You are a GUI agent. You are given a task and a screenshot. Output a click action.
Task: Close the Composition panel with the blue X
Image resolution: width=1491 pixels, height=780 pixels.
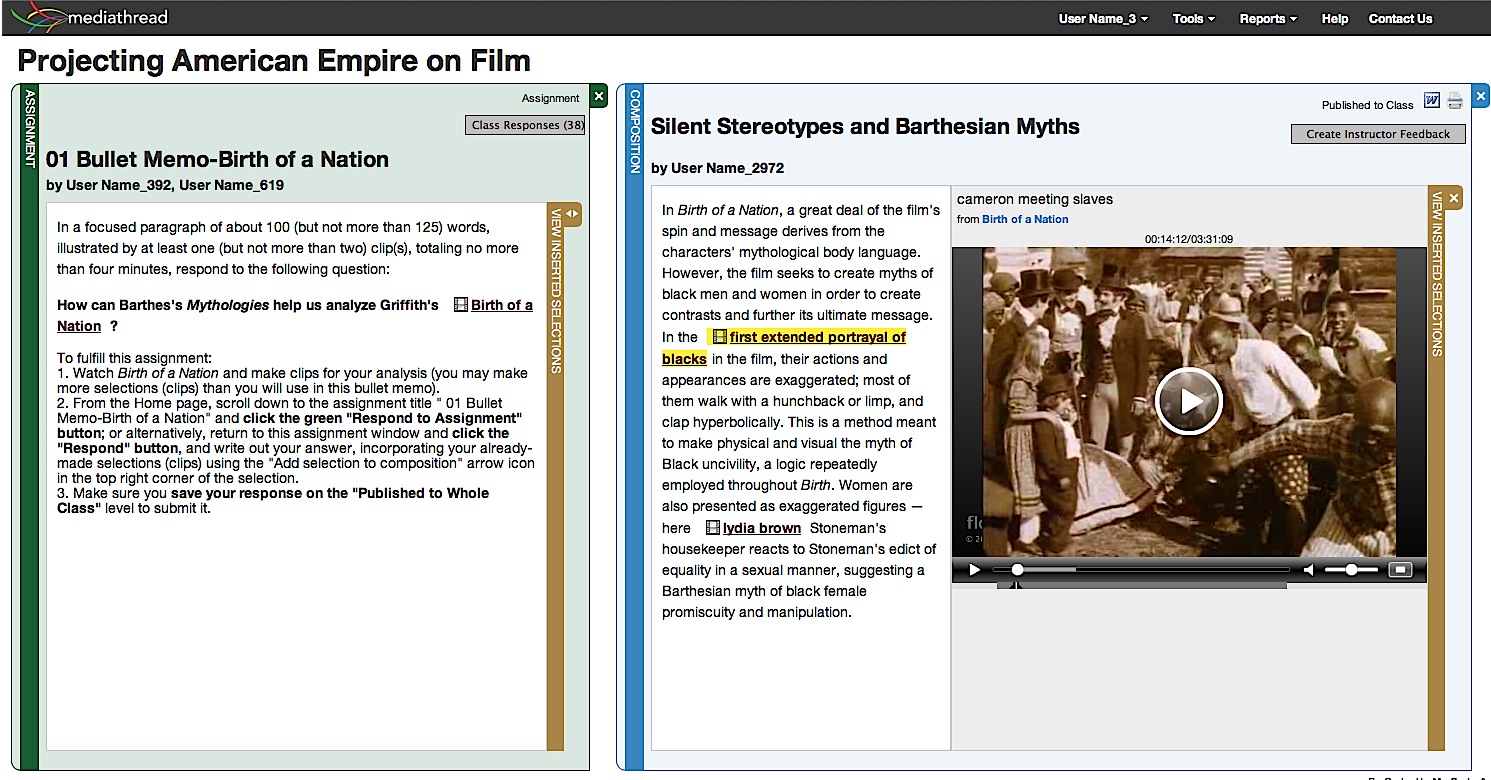(x=1482, y=96)
